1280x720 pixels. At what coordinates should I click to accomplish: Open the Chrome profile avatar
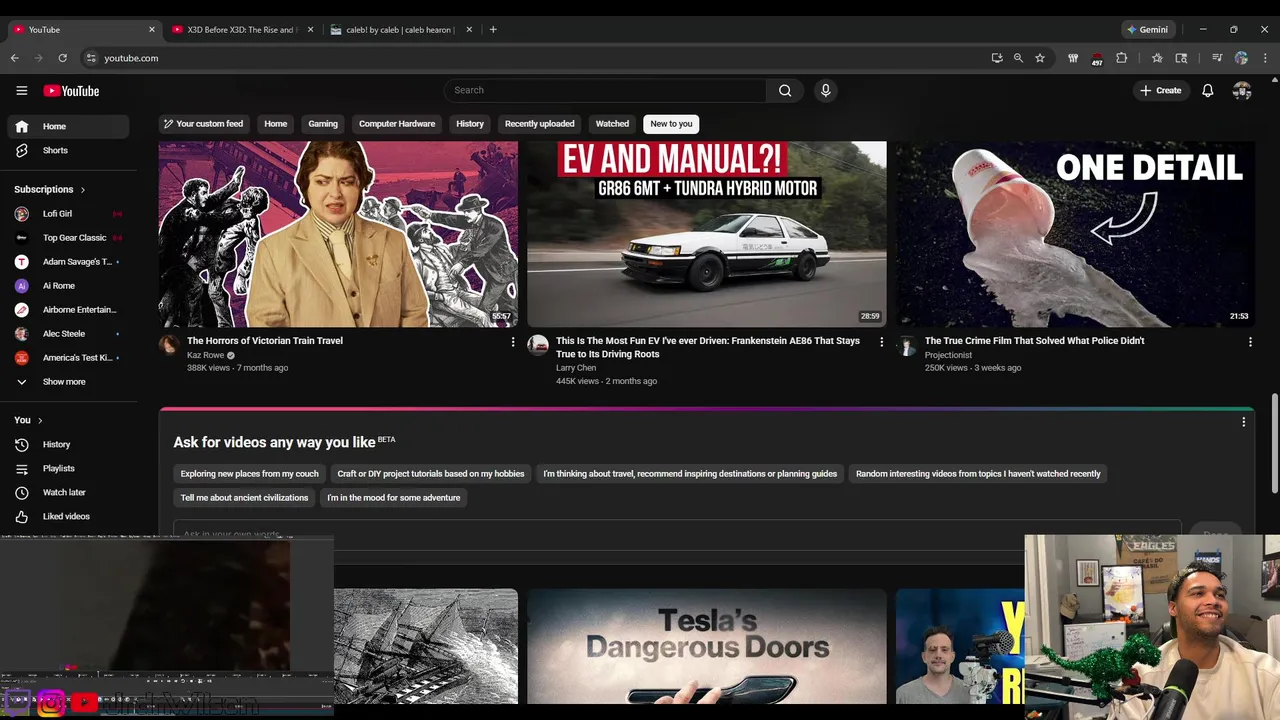point(1241,58)
